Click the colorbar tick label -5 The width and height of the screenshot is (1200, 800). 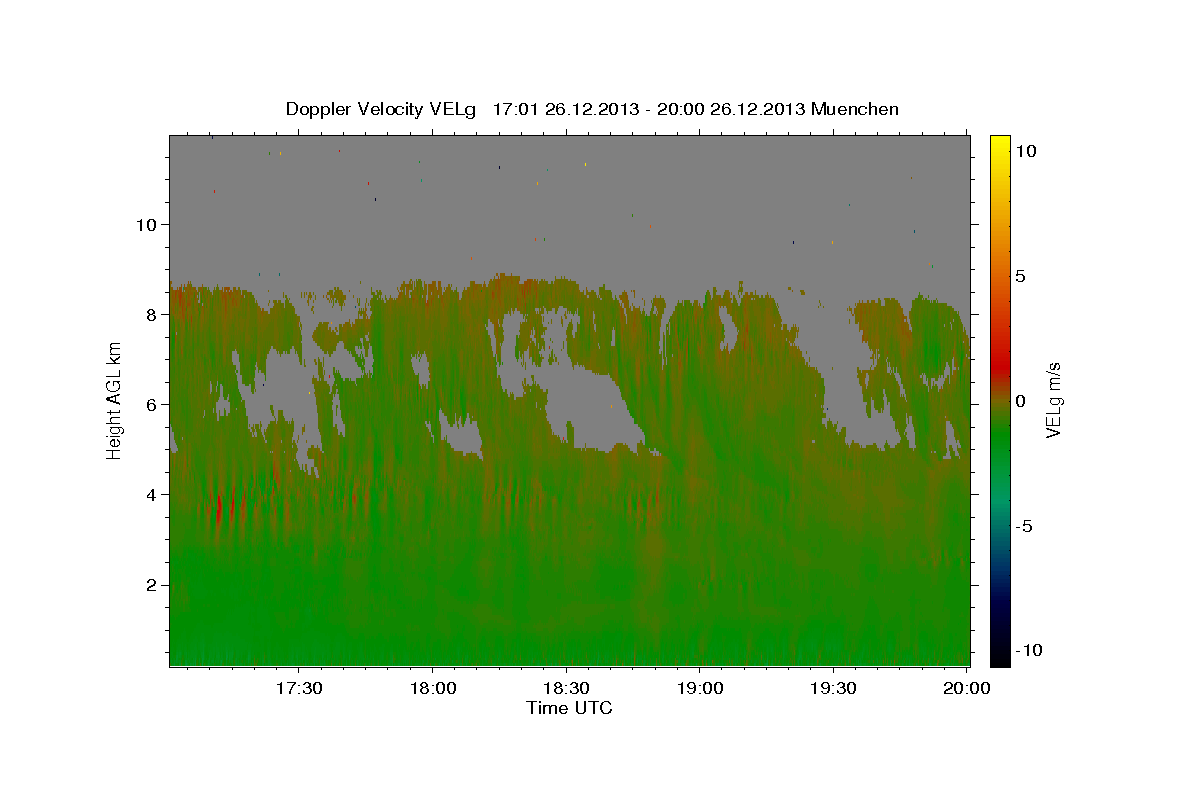pos(1024,526)
